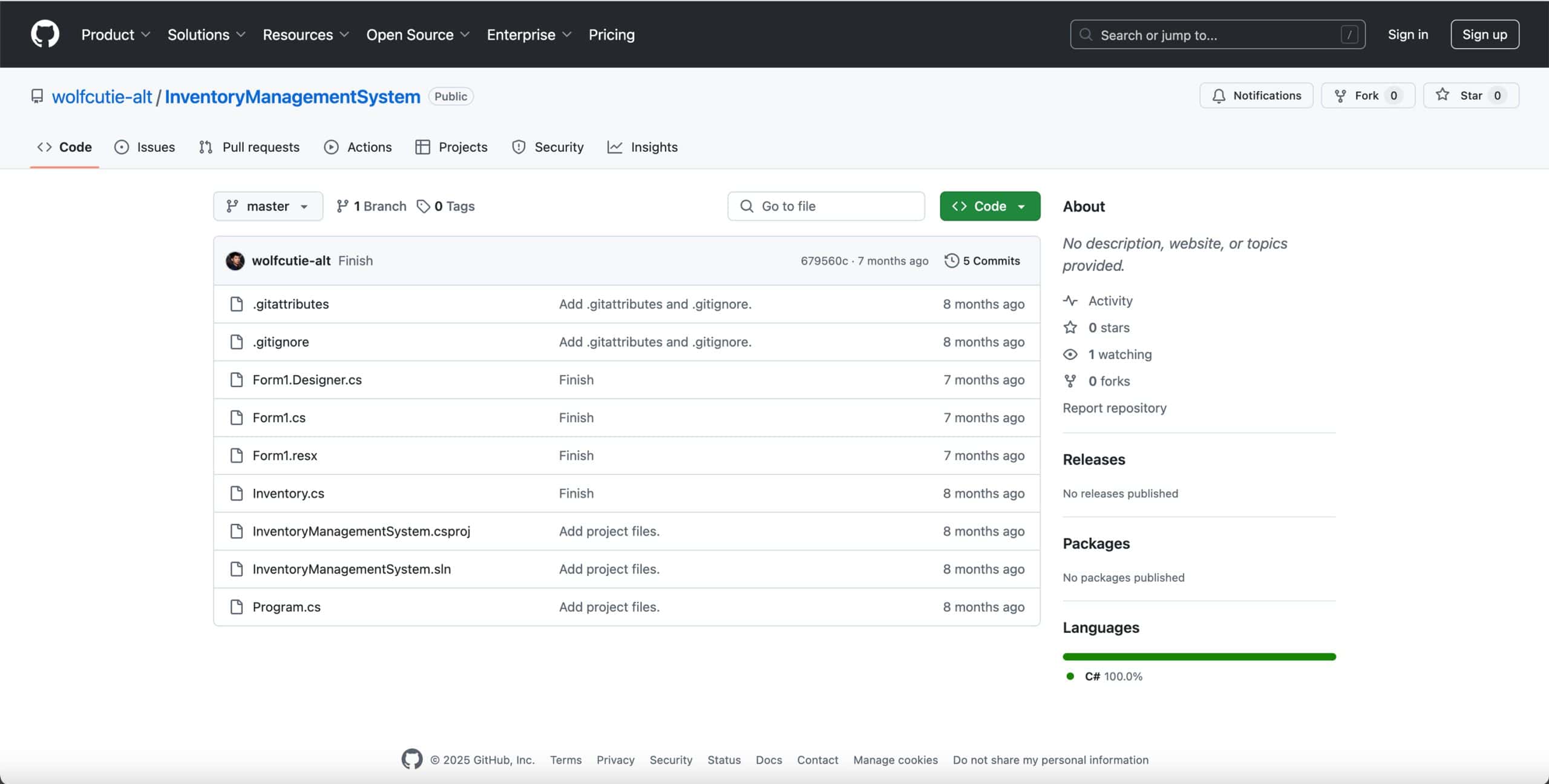Image resolution: width=1549 pixels, height=784 pixels.
Task: Open the Program.cs file name
Action: pyautogui.click(x=287, y=607)
